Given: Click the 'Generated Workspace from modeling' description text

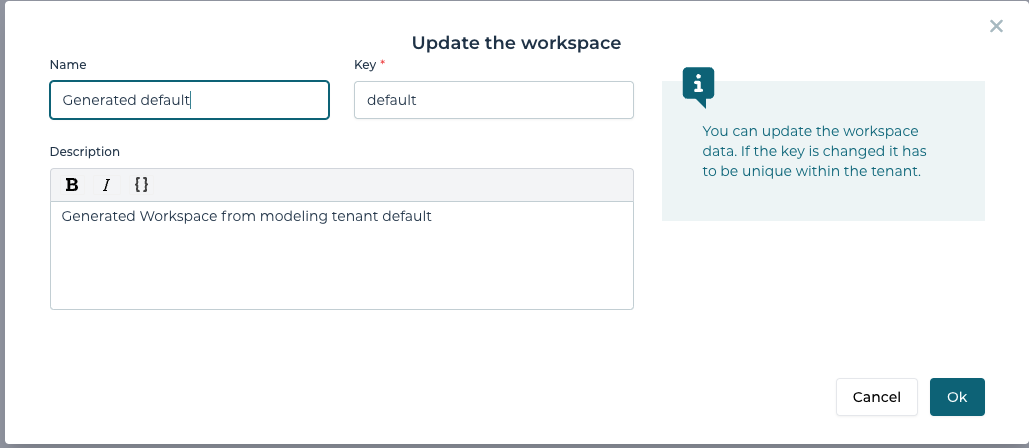Looking at the screenshot, I should tap(200, 216).
